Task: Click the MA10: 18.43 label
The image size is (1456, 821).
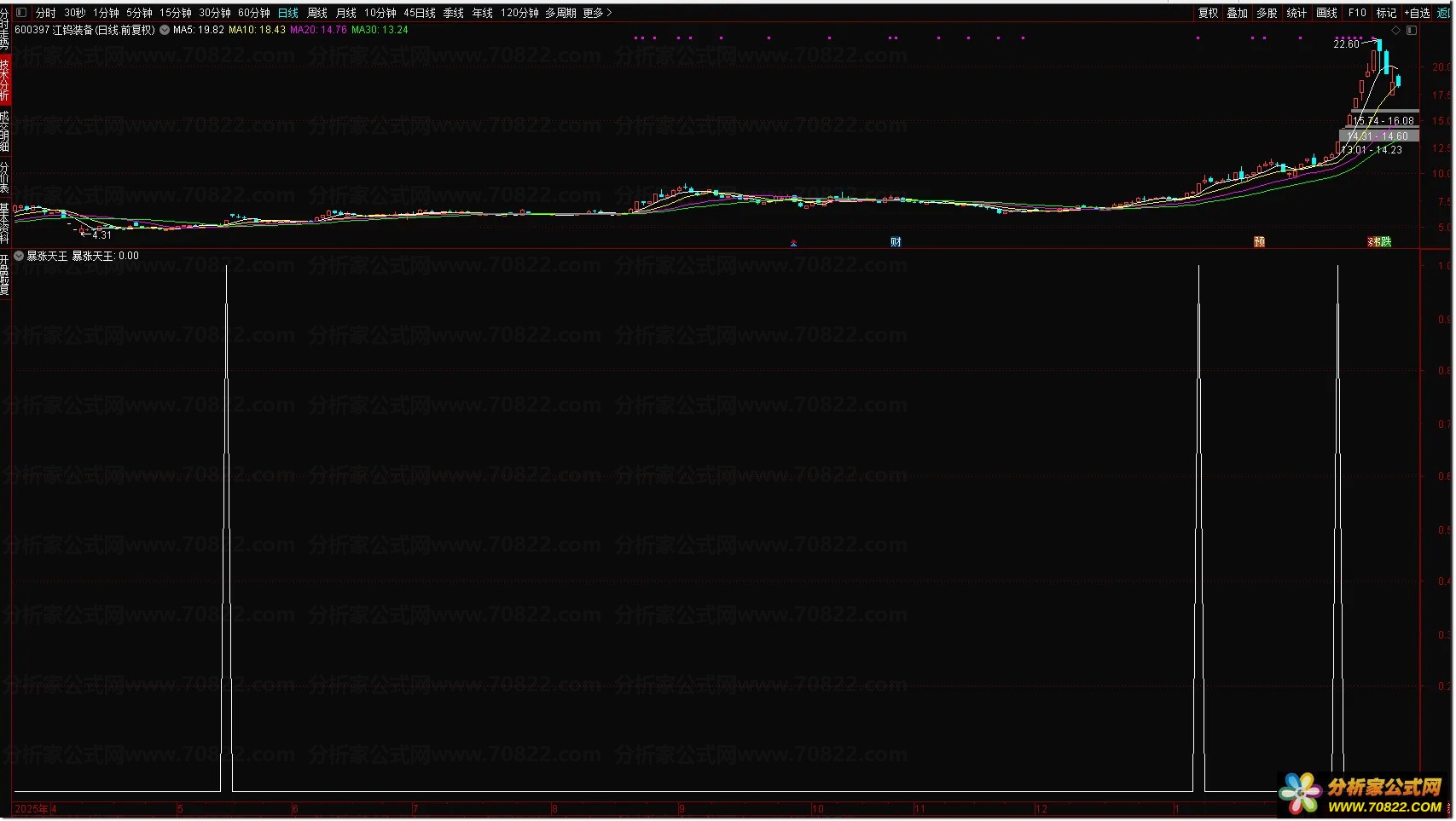Action: [258, 30]
